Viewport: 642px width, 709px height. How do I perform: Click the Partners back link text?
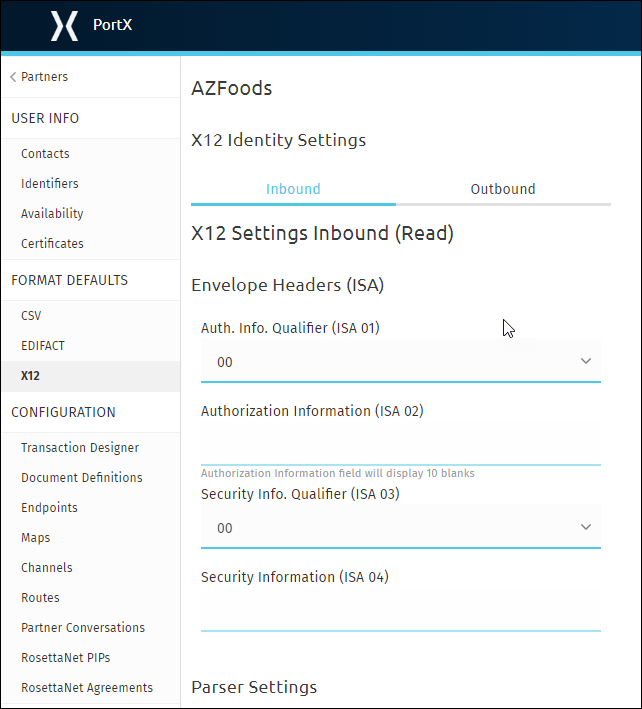pos(44,77)
